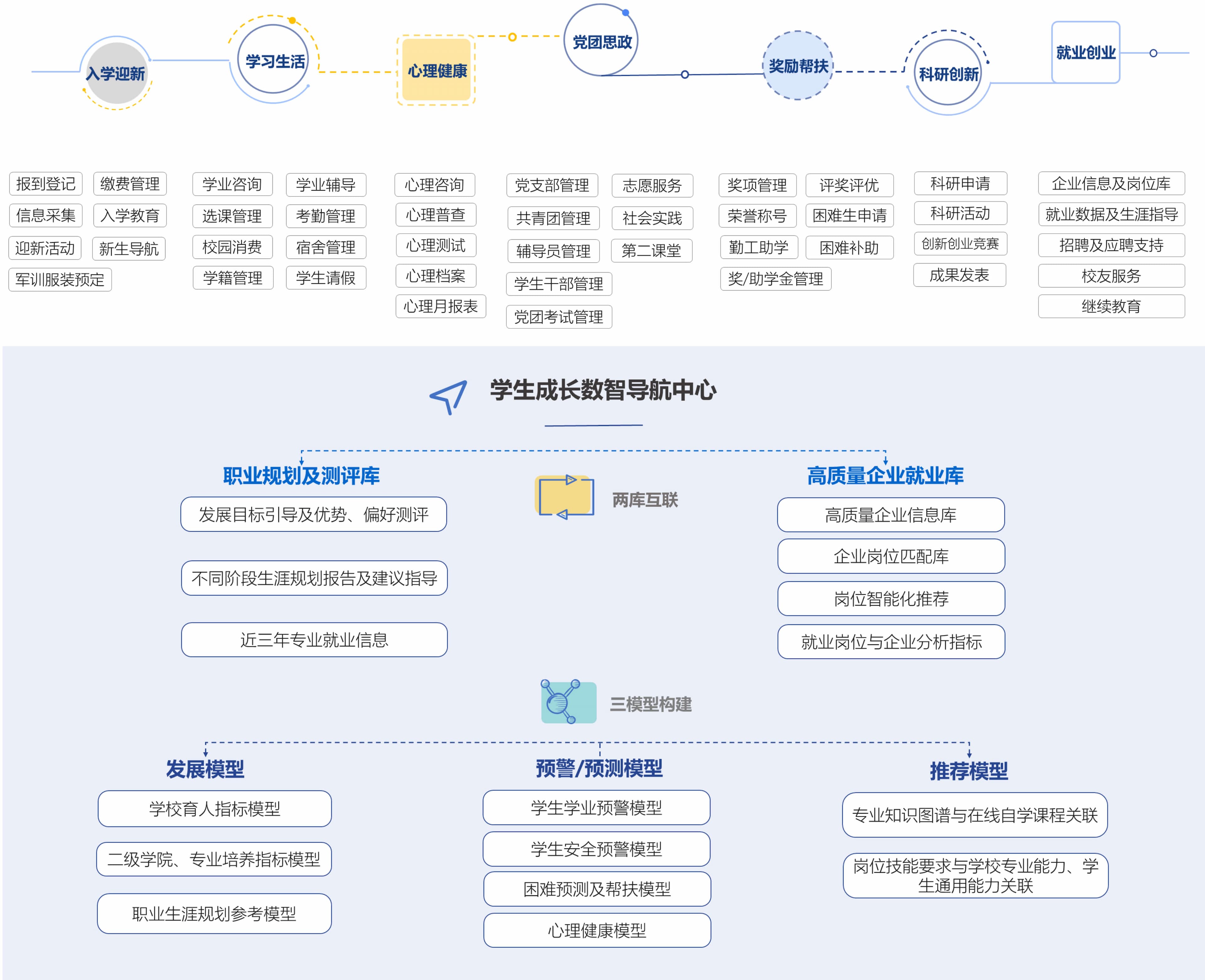
Task: Select 高质量企业就业库 heading
Action: 886,476
